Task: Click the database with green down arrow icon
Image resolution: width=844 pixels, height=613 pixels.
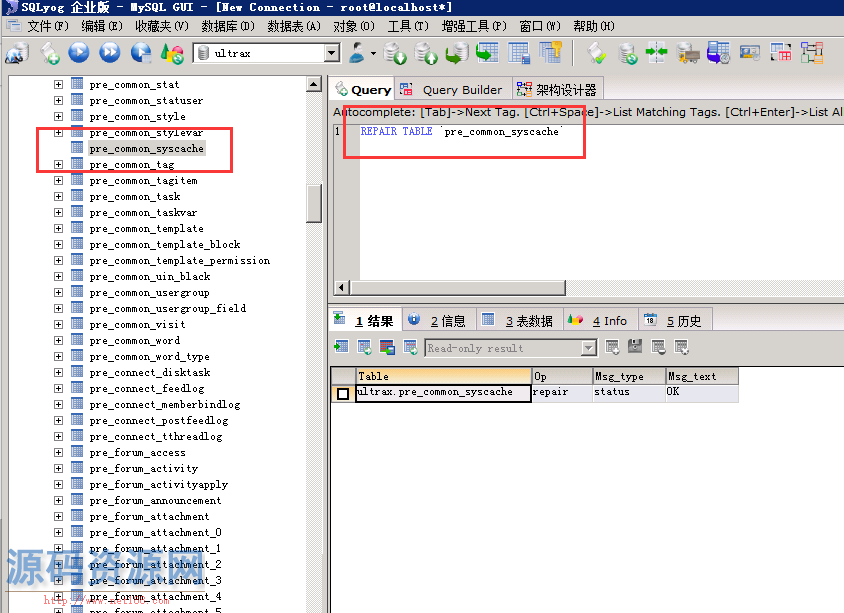Action: coord(395,53)
